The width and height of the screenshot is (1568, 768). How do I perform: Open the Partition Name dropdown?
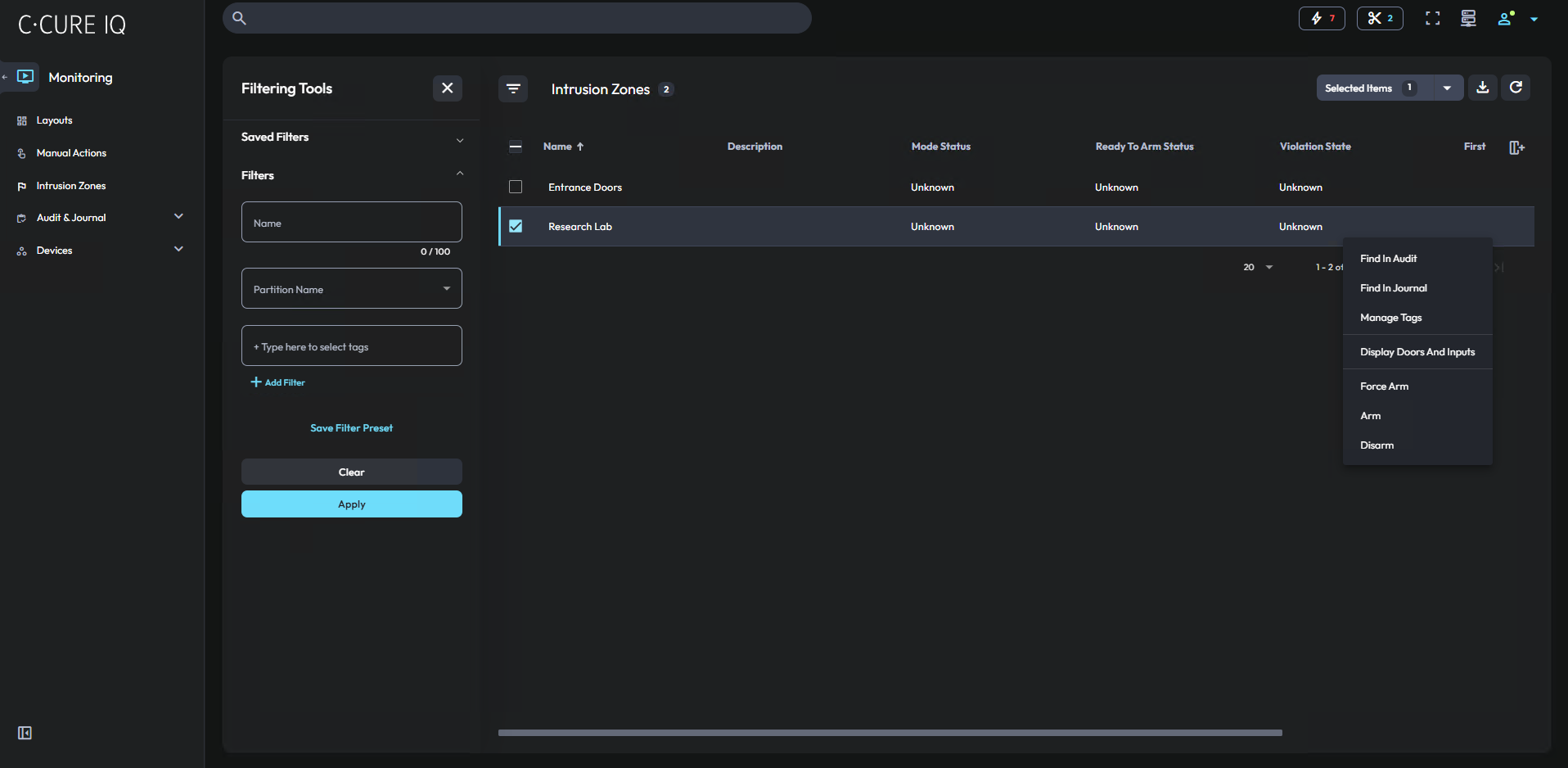click(x=352, y=289)
